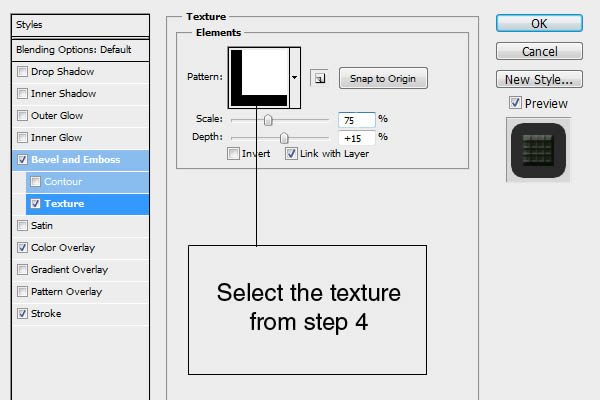The width and height of the screenshot is (600, 400).
Task: Click the Scale slider handle
Action: pyautogui.click(x=267, y=120)
